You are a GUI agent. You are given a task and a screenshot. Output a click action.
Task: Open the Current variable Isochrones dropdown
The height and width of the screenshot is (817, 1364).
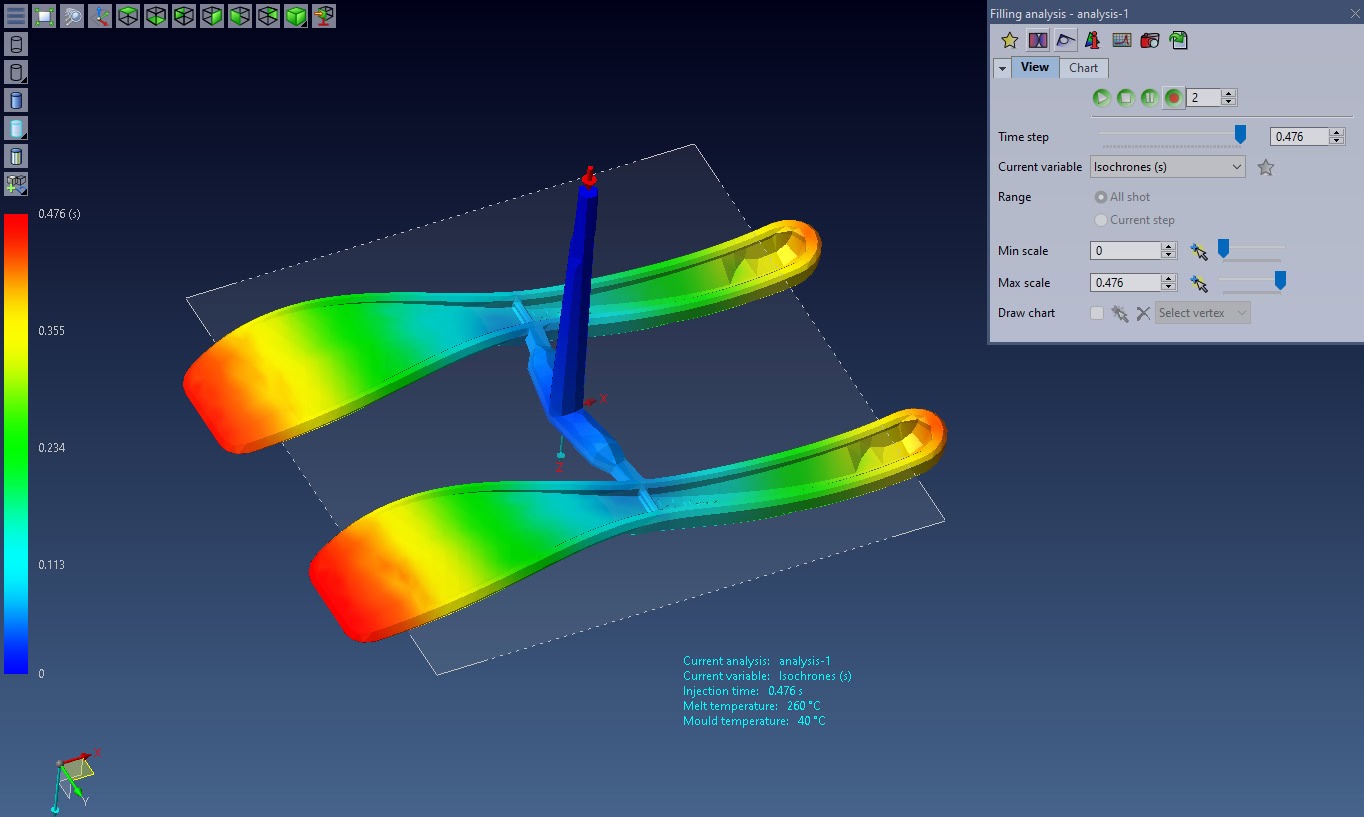tap(1167, 167)
